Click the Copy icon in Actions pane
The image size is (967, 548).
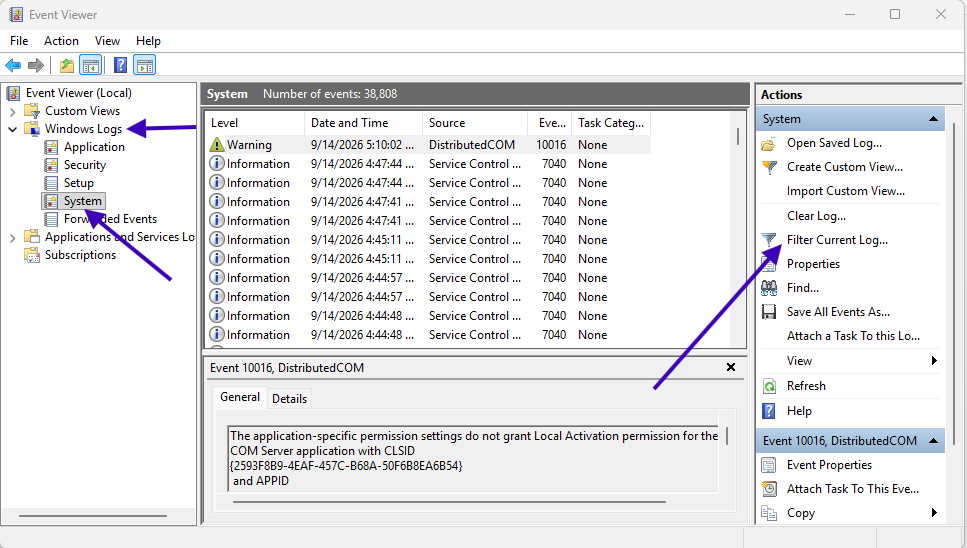click(769, 513)
